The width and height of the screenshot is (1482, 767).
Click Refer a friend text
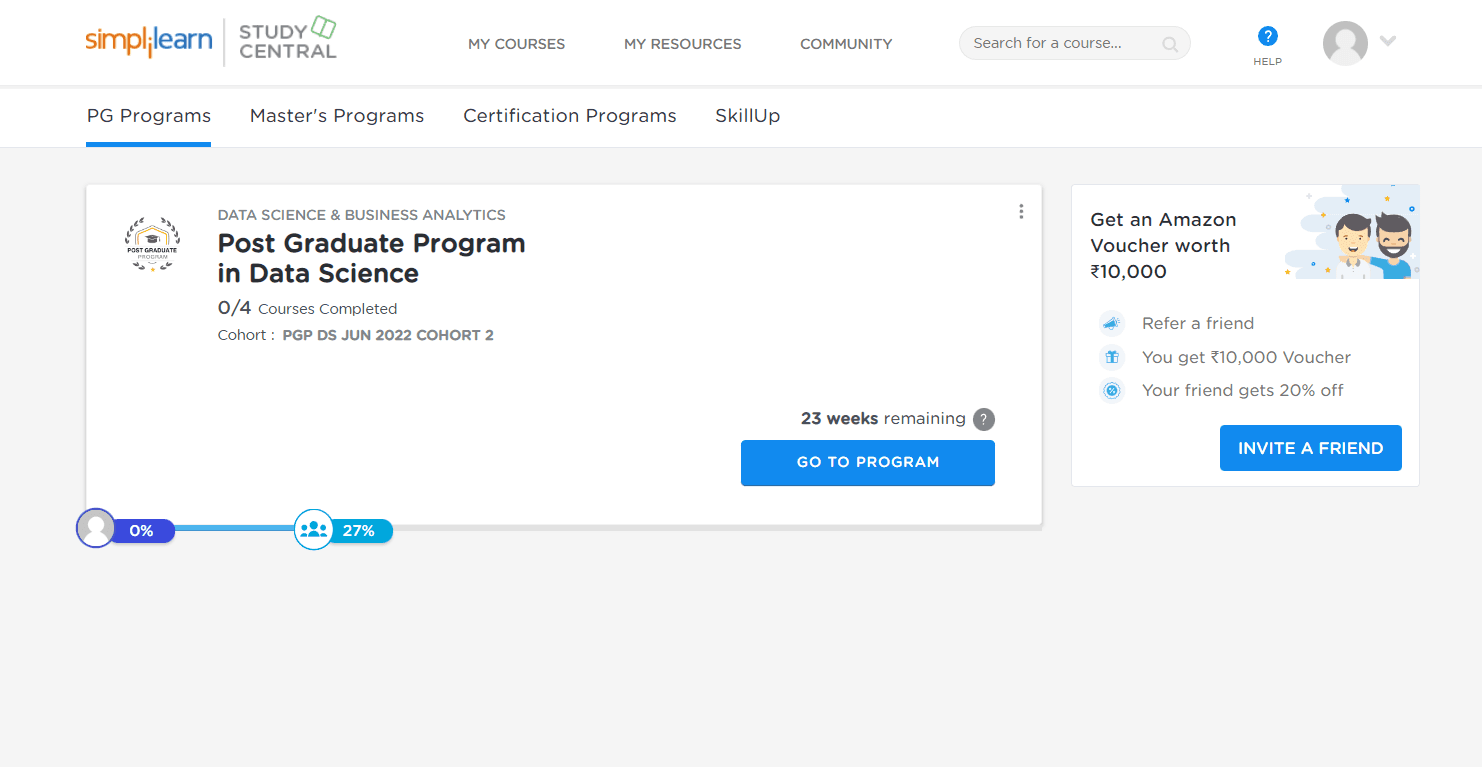coord(1198,324)
